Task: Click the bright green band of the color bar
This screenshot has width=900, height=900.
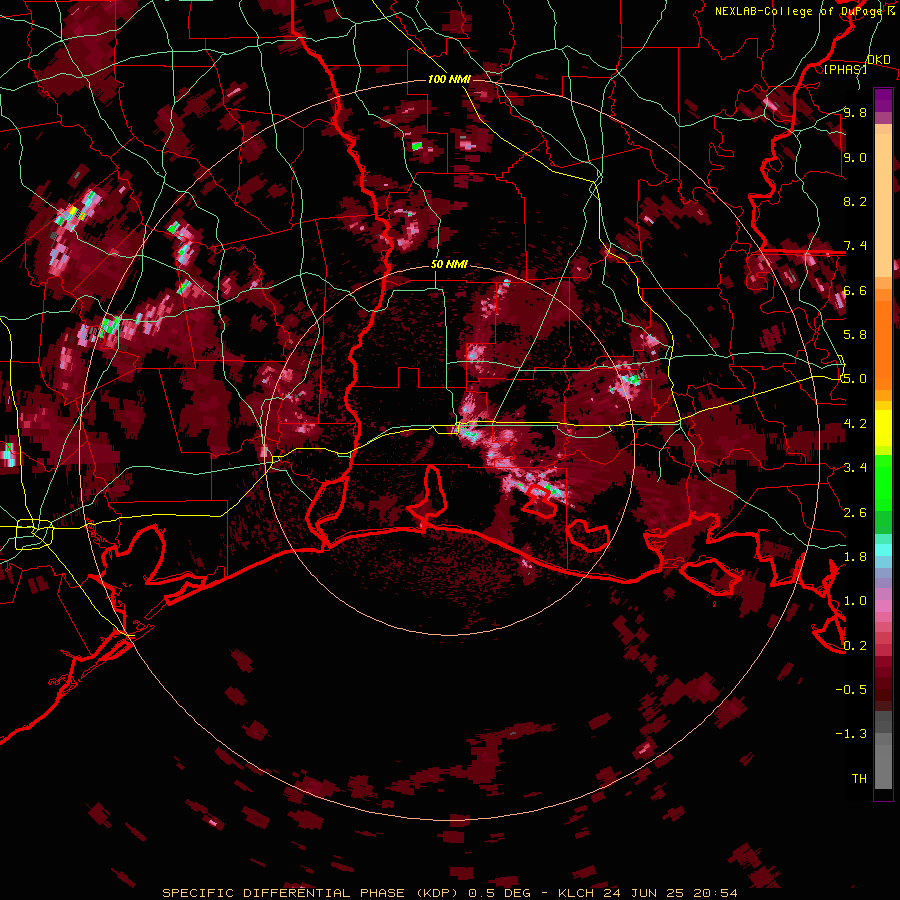Action: tap(883, 485)
